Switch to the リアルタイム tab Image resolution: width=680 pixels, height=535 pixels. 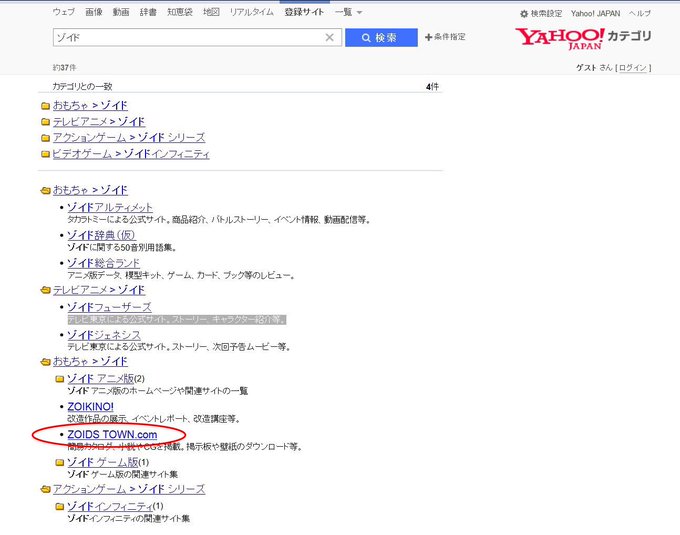[x=252, y=12]
